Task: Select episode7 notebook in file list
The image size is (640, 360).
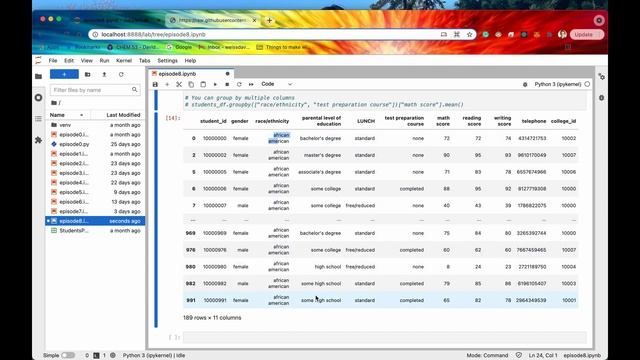Action: (x=96, y=211)
